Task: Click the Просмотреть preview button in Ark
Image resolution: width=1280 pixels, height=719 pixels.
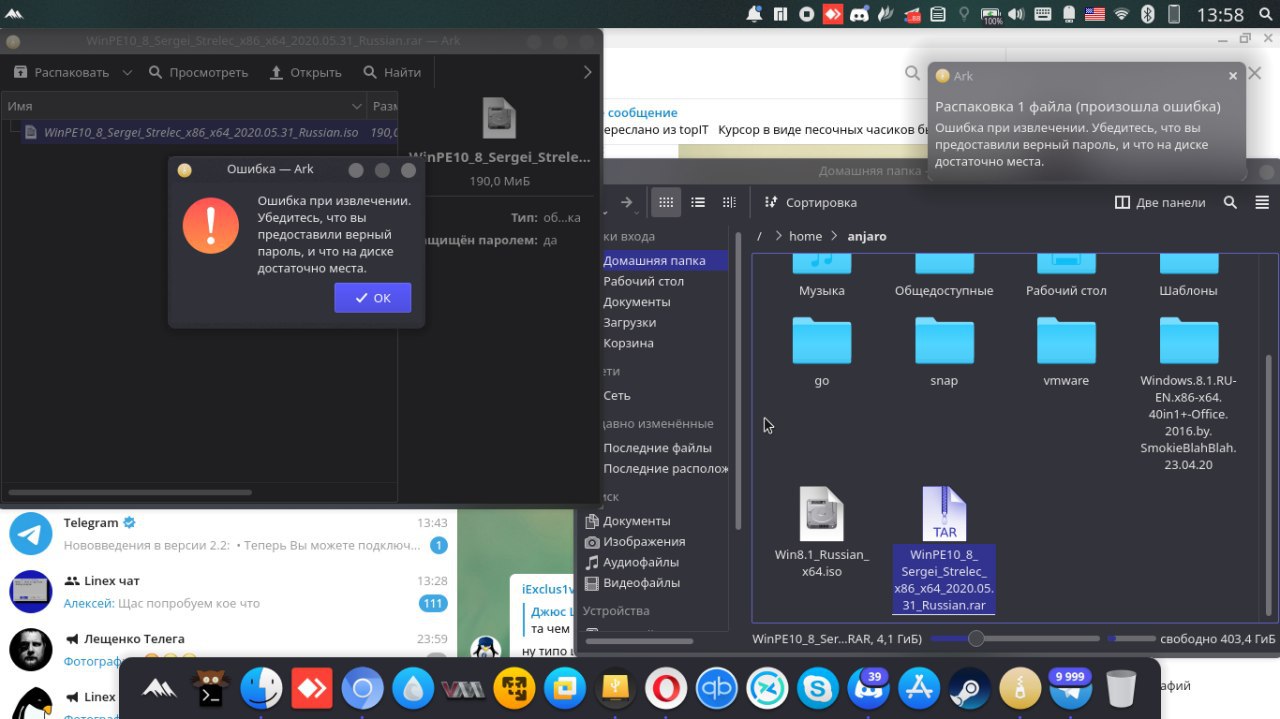Action: pos(198,72)
